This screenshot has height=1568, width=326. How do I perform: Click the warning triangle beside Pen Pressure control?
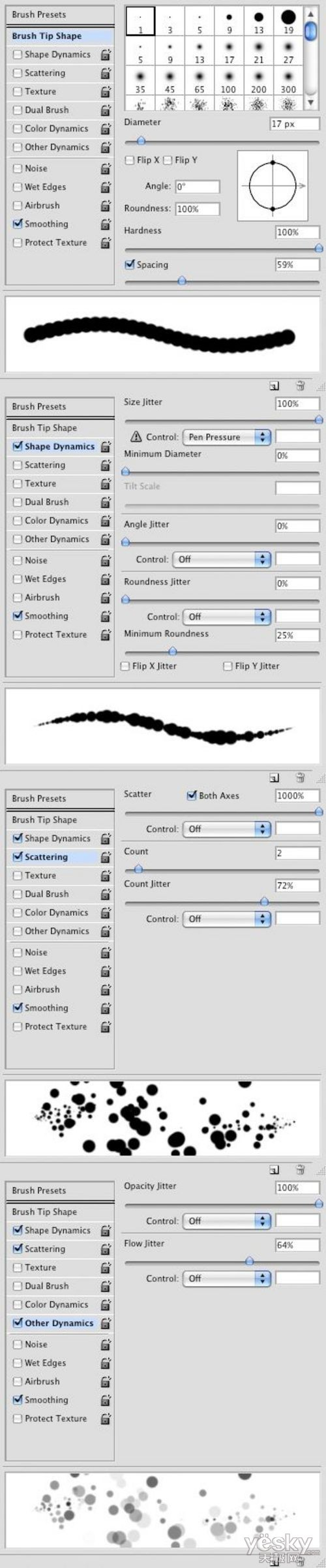[x=136, y=437]
